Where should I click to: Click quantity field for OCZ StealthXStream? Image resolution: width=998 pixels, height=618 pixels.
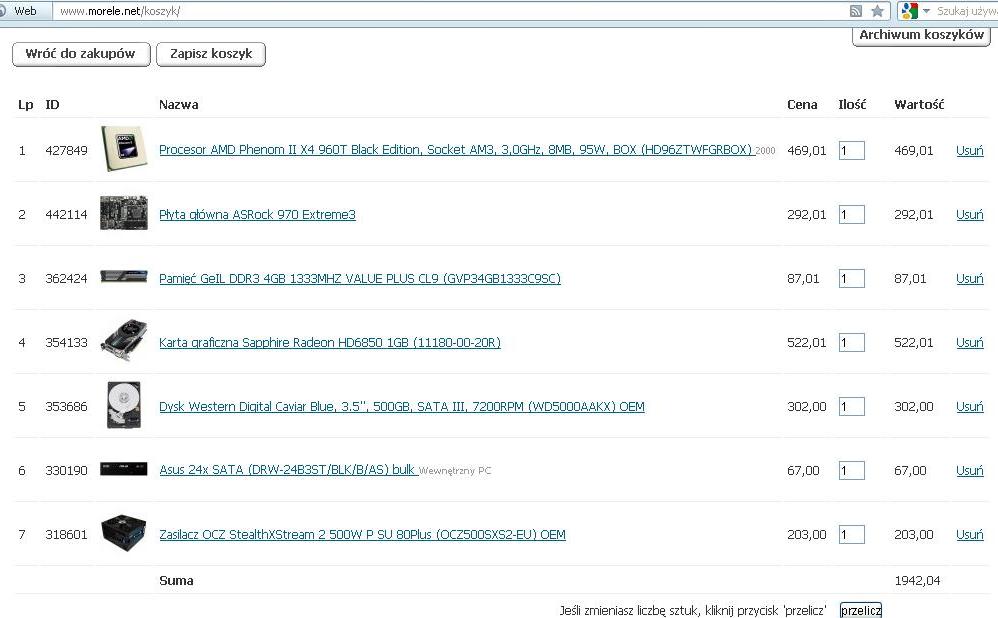point(852,535)
